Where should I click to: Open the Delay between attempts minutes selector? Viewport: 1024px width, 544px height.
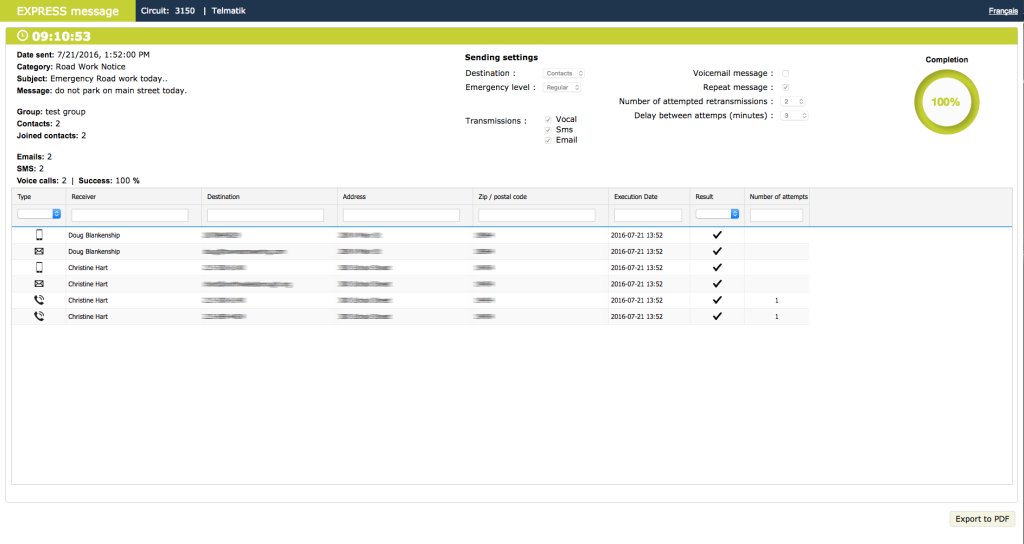point(795,116)
